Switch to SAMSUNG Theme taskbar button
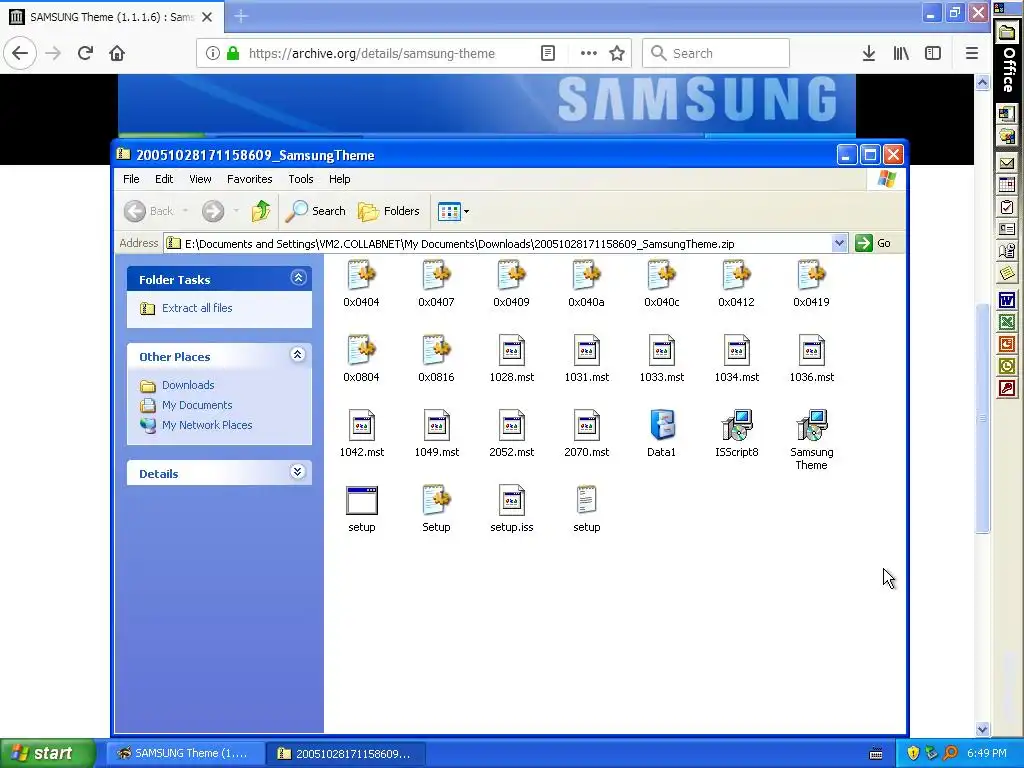 (185, 754)
